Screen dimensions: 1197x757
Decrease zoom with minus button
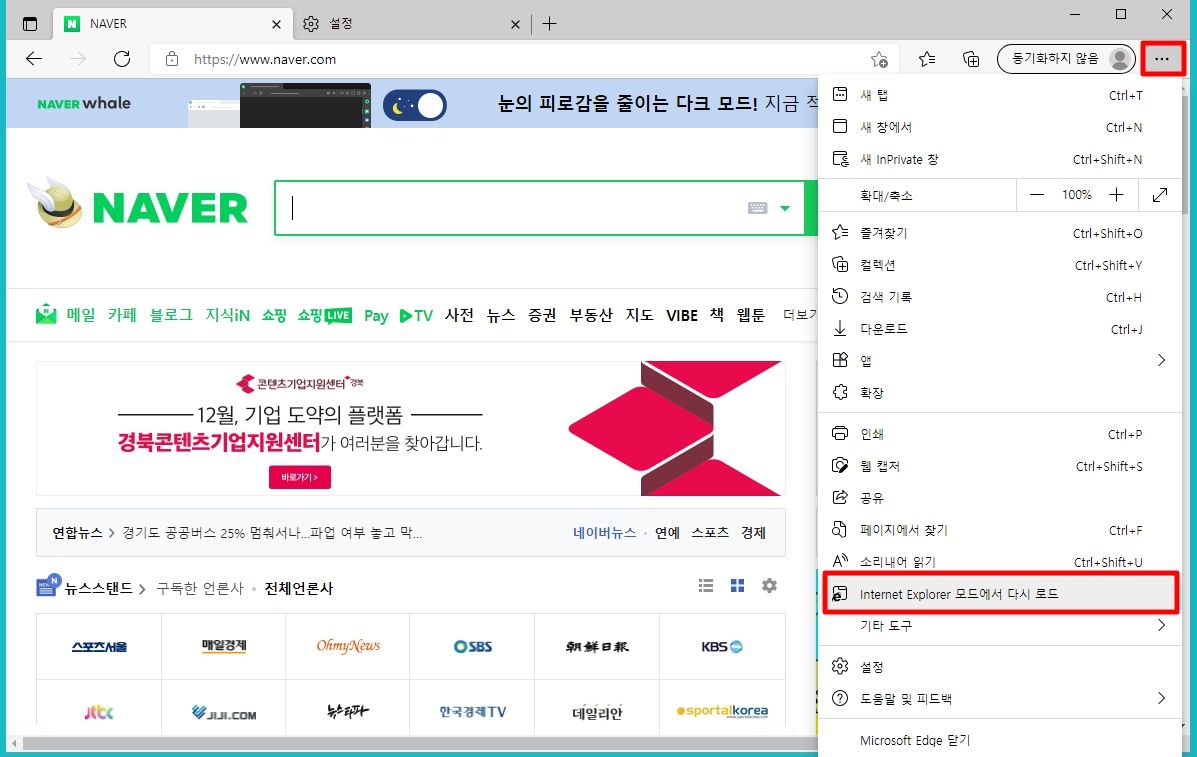1037,195
